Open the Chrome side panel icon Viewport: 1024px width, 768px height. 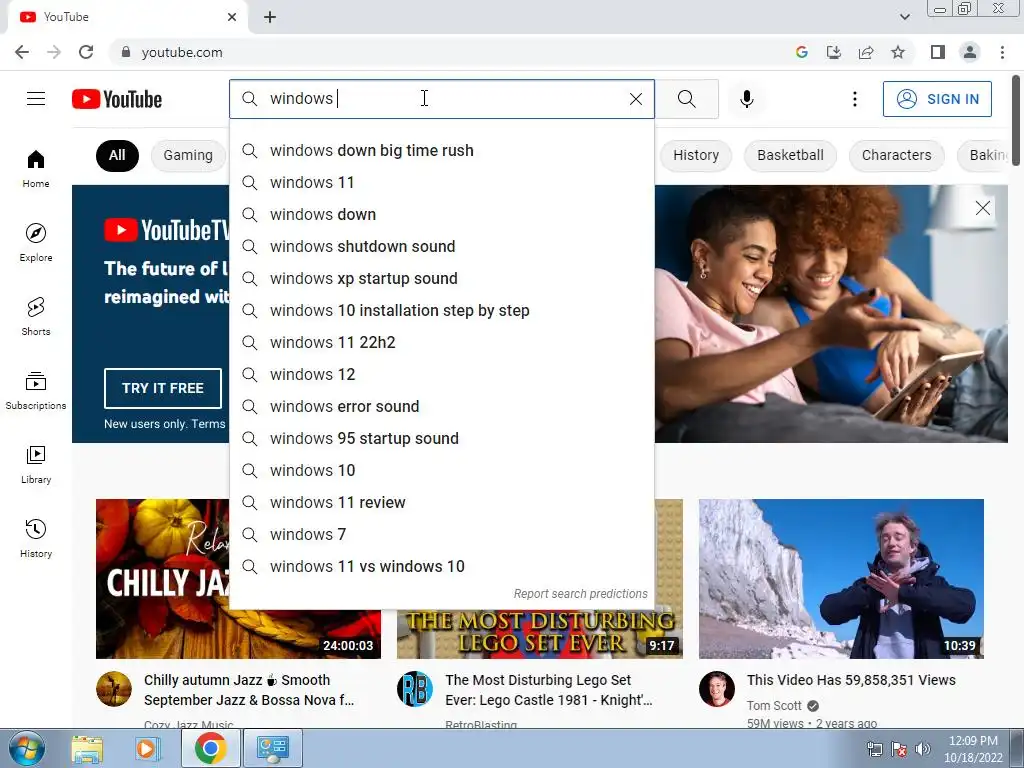938,52
